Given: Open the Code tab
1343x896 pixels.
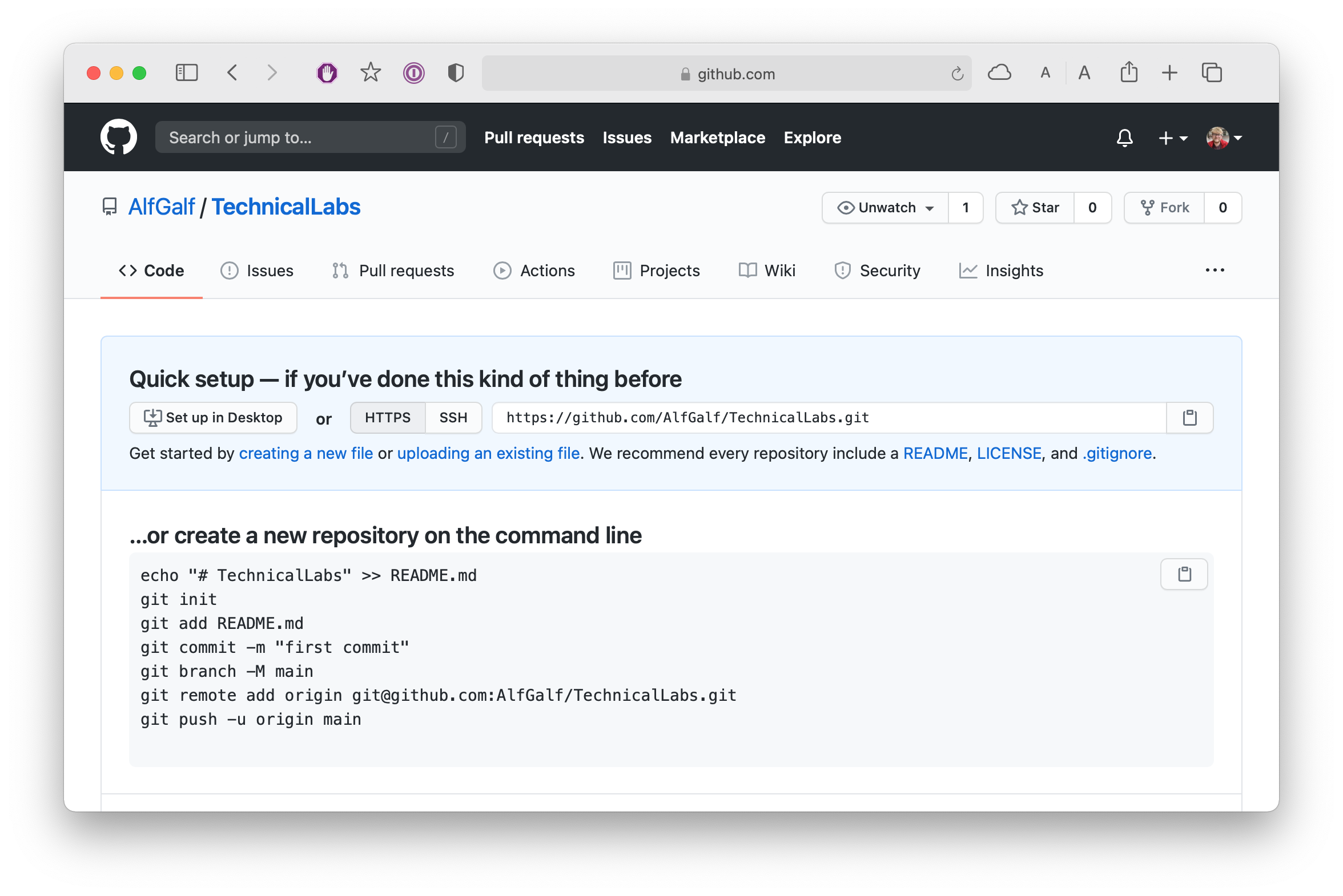Looking at the screenshot, I should click(151, 271).
